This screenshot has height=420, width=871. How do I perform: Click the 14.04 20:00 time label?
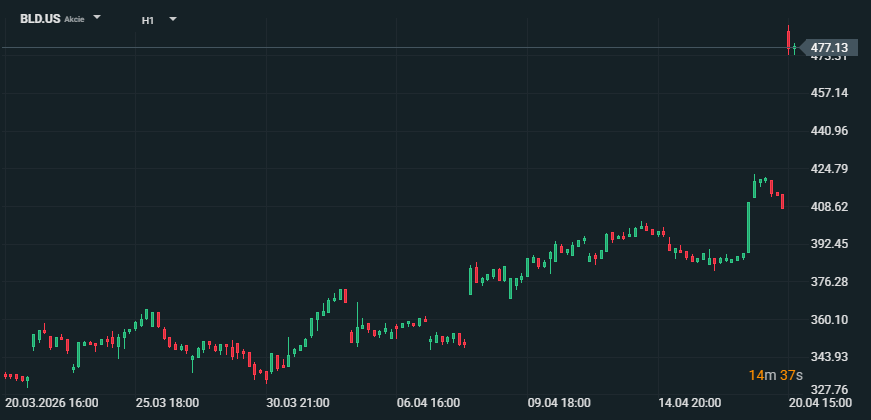pyautogui.click(x=689, y=403)
